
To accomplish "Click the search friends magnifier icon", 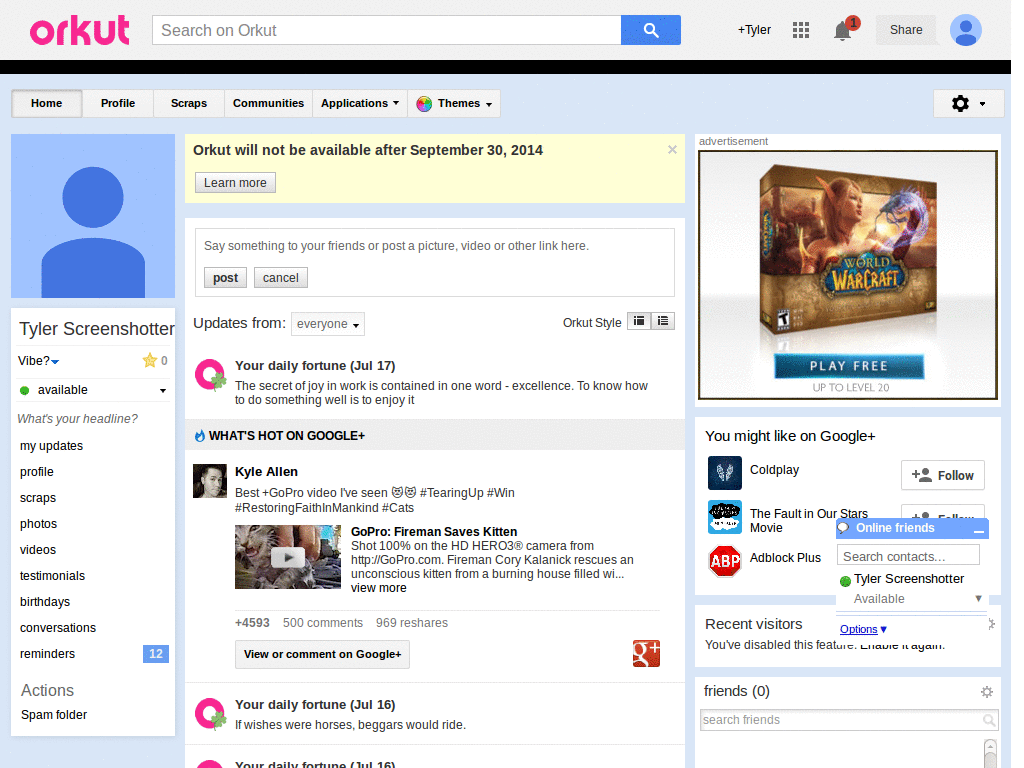I will (989, 720).
